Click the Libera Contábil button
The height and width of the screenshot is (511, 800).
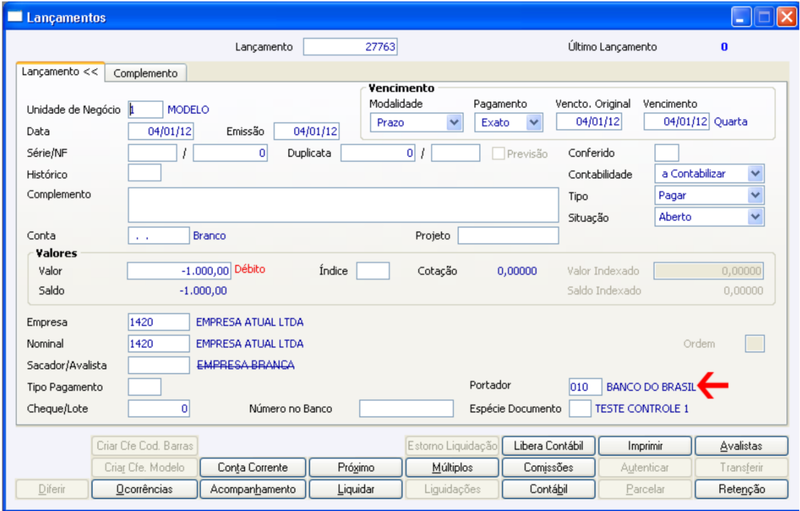pyautogui.click(x=548, y=446)
